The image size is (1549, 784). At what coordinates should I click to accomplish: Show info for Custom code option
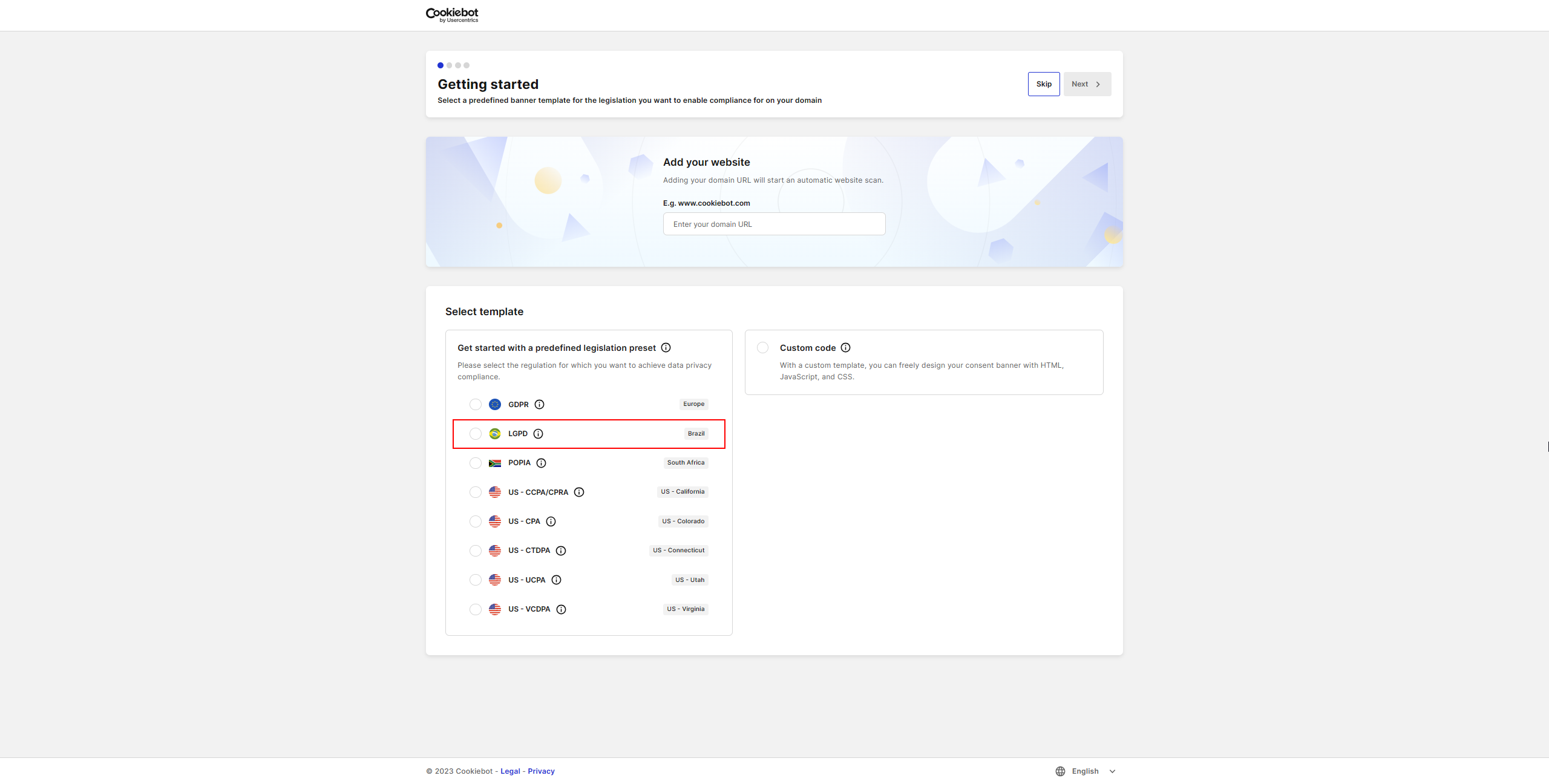(x=845, y=348)
